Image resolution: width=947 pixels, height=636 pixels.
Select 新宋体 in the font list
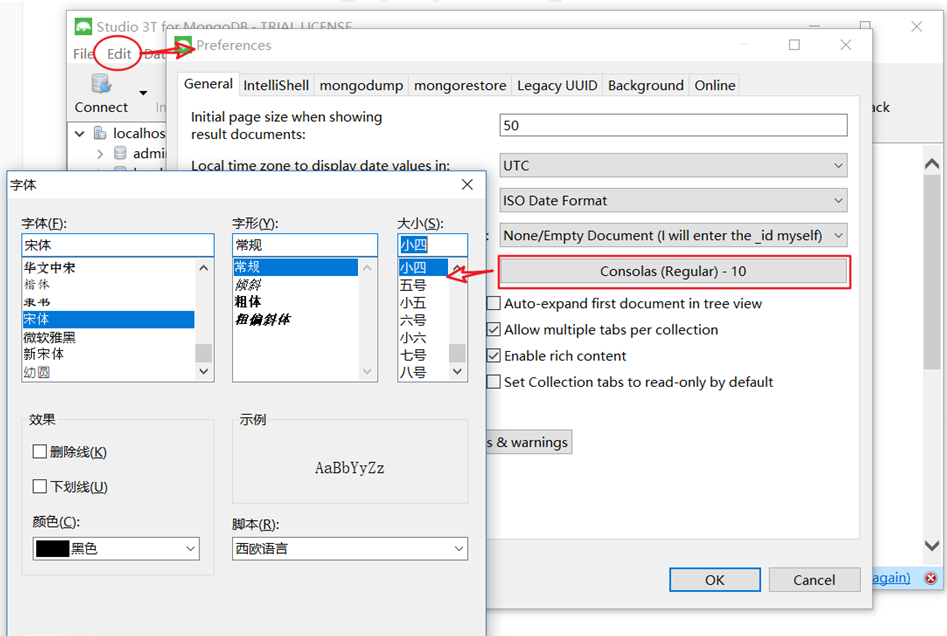click(x=108, y=354)
